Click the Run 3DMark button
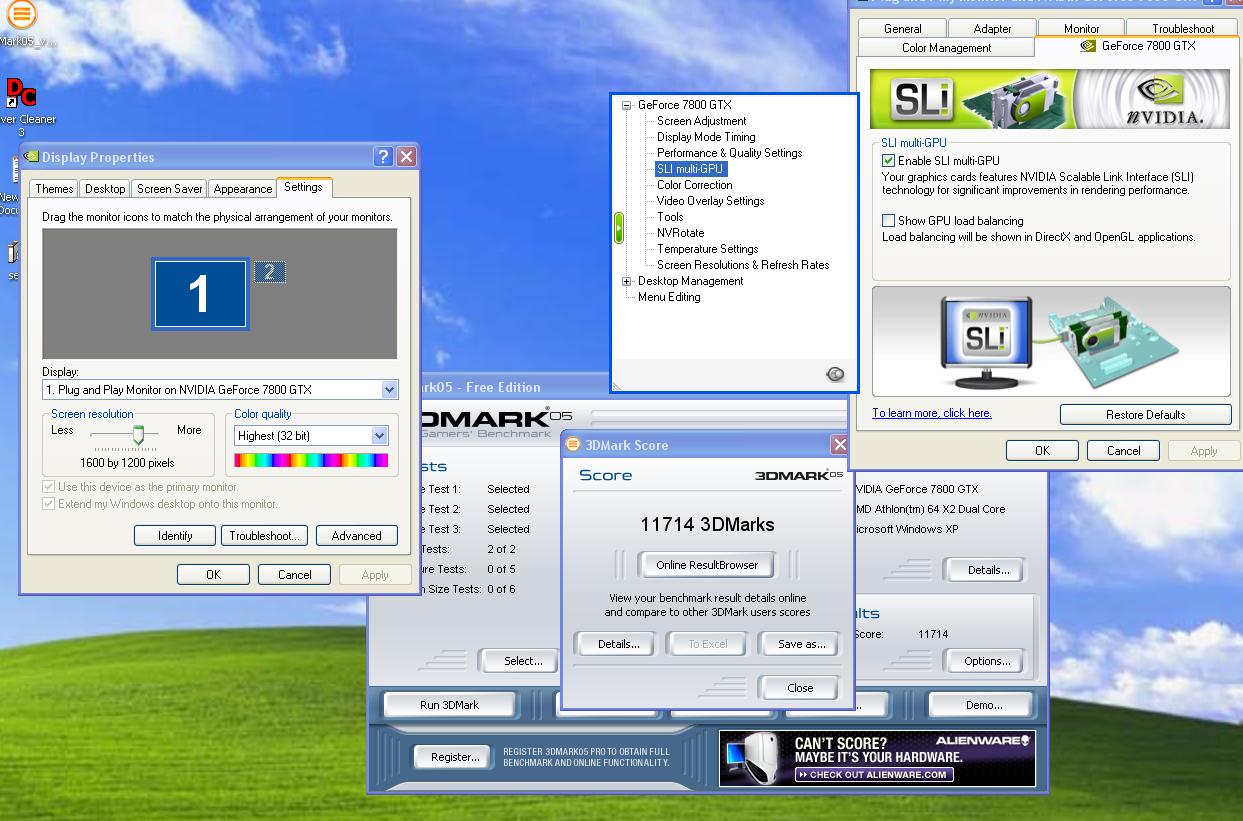Viewport: 1243px width, 821px height. (x=449, y=705)
